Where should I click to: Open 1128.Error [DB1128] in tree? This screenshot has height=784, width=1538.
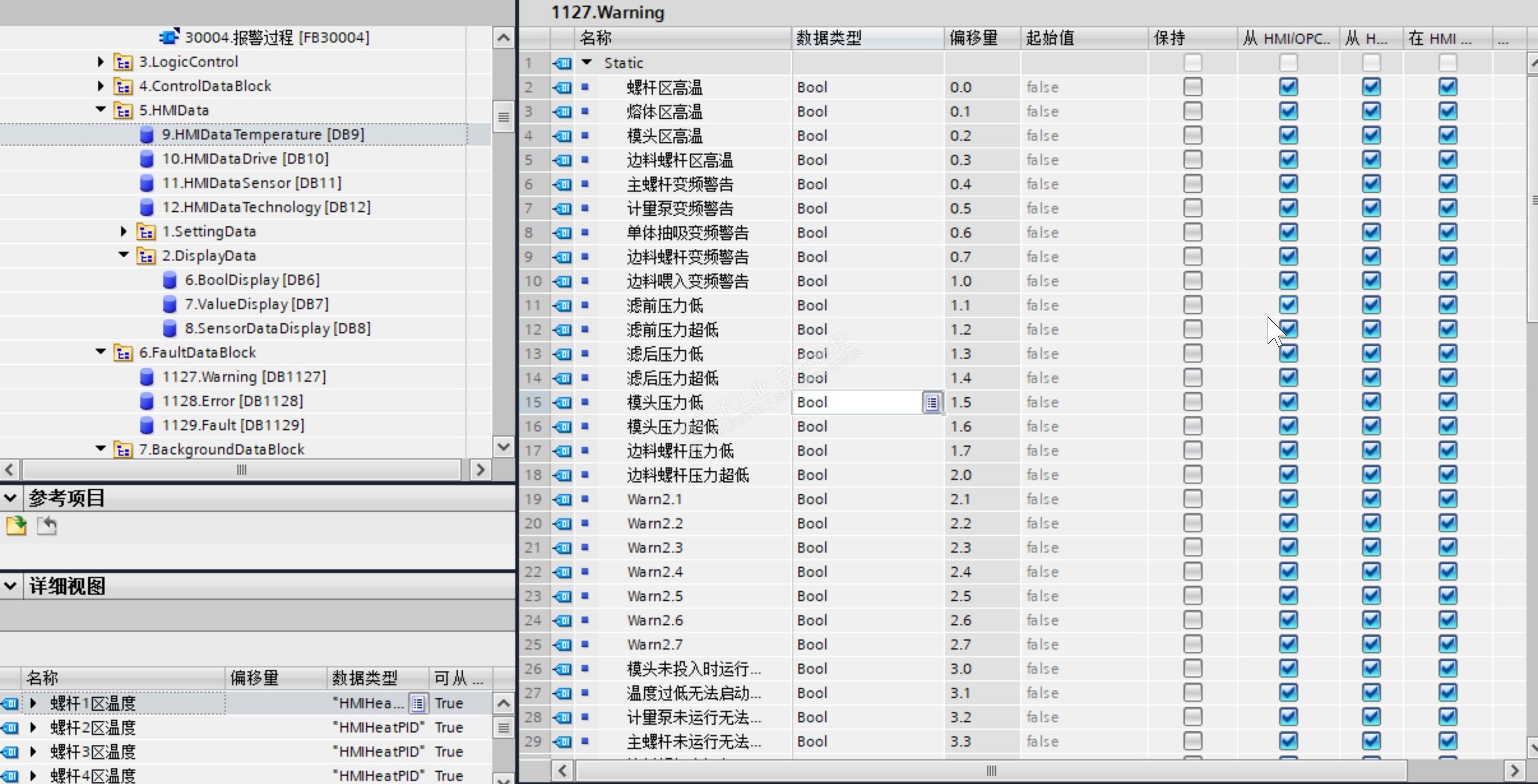232,401
